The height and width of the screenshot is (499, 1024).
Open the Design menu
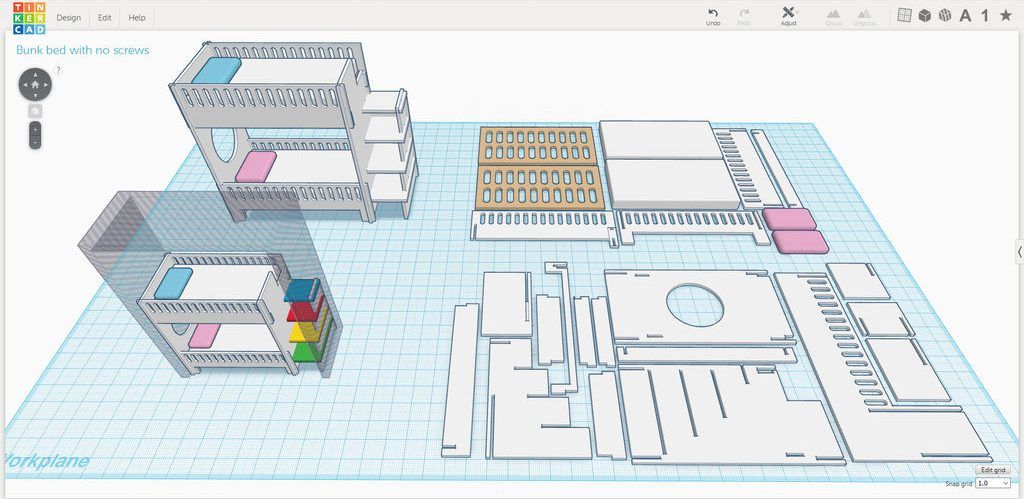tap(69, 18)
